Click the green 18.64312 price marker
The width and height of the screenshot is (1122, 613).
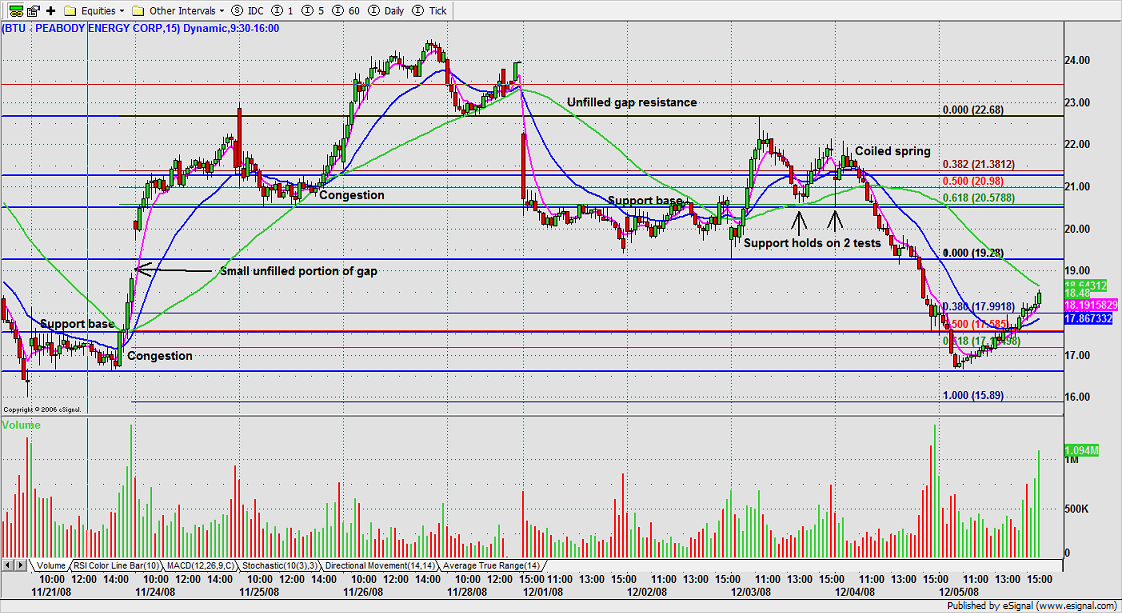click(x=1086, y=285)
